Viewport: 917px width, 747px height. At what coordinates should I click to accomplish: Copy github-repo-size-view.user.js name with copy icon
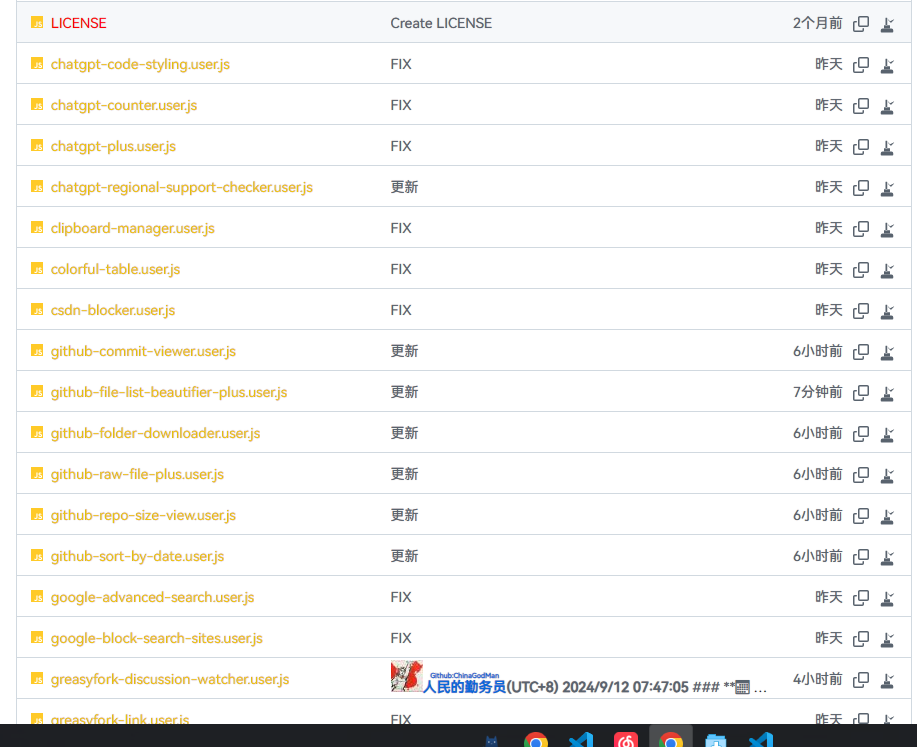pyautogui.click(x=861, y=515)
